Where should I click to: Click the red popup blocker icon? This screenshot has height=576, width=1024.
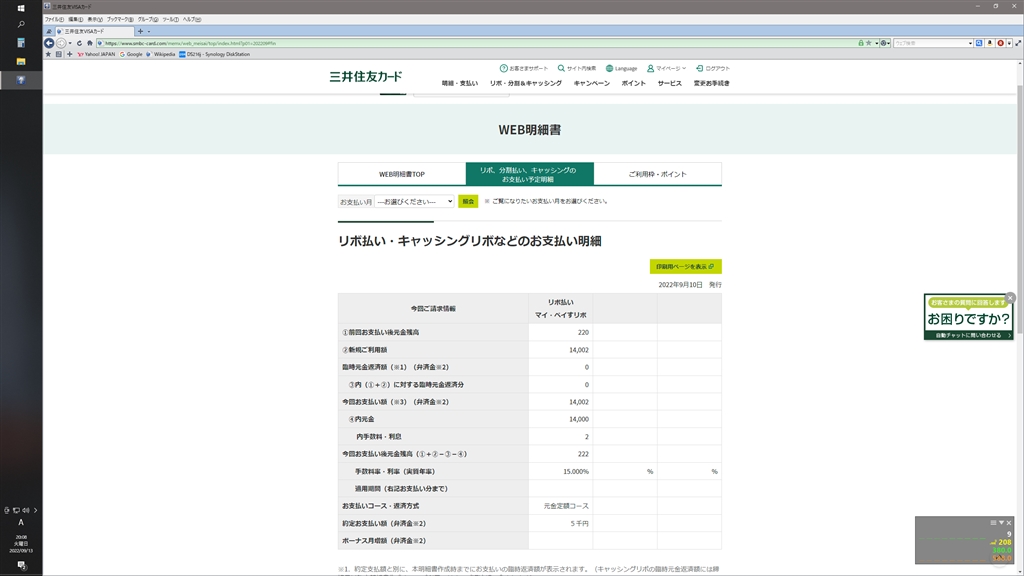(1000, 43)
